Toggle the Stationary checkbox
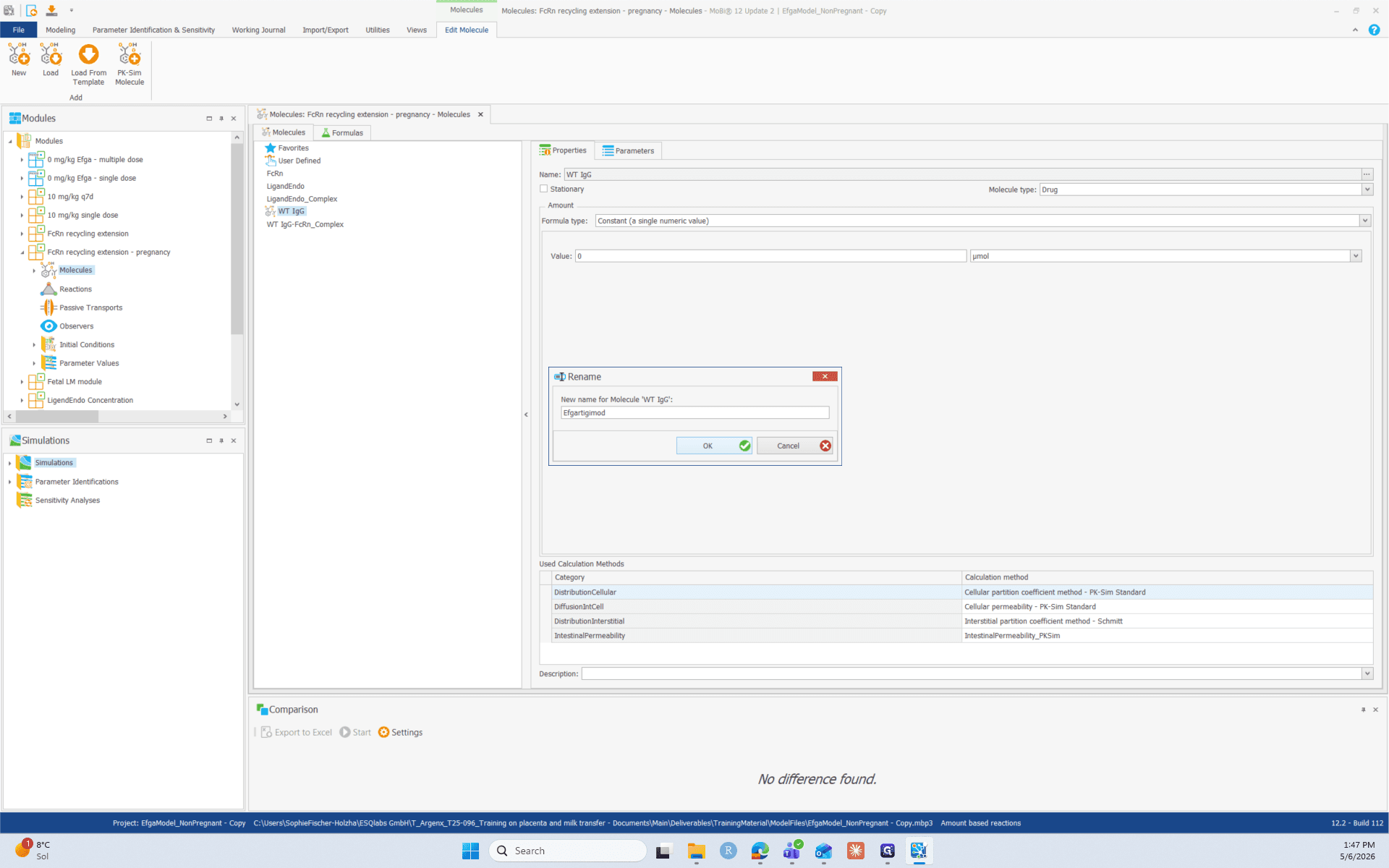Viewport: 1389px width, 868px height. tap(543, 189)
